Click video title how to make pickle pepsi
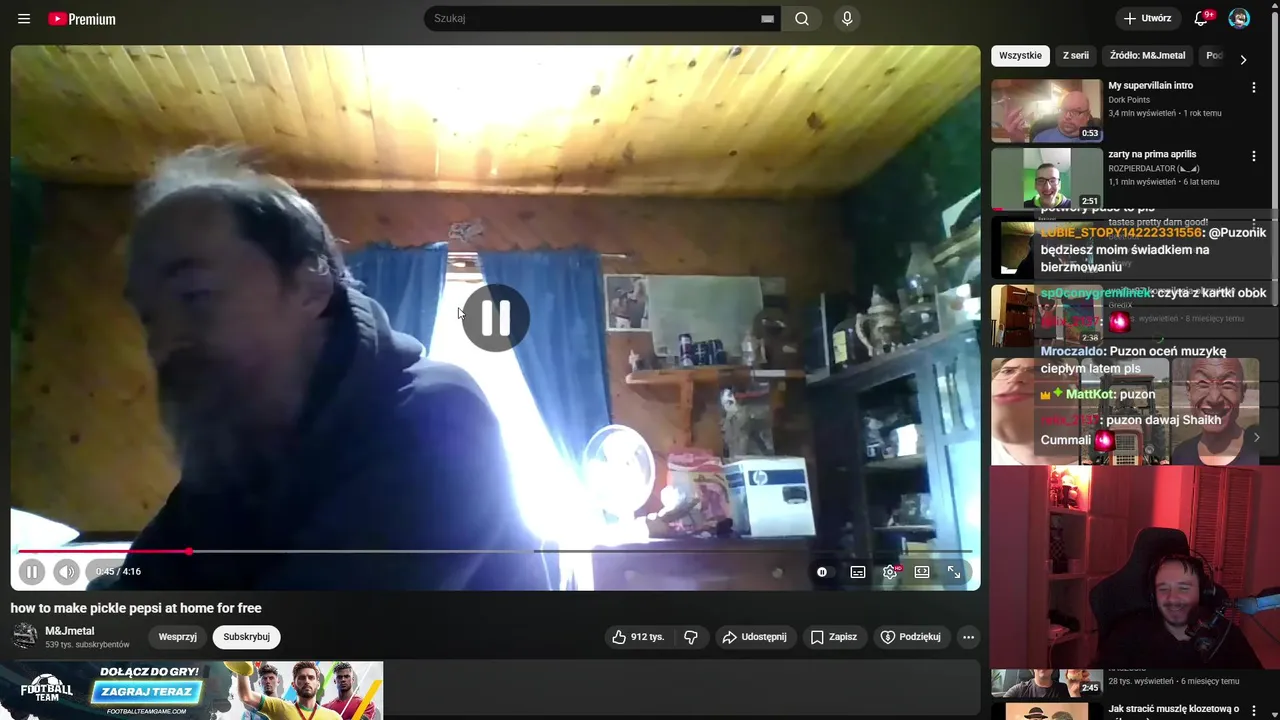The width and height of the screenshot is (1280, 720). pos(136,608)
